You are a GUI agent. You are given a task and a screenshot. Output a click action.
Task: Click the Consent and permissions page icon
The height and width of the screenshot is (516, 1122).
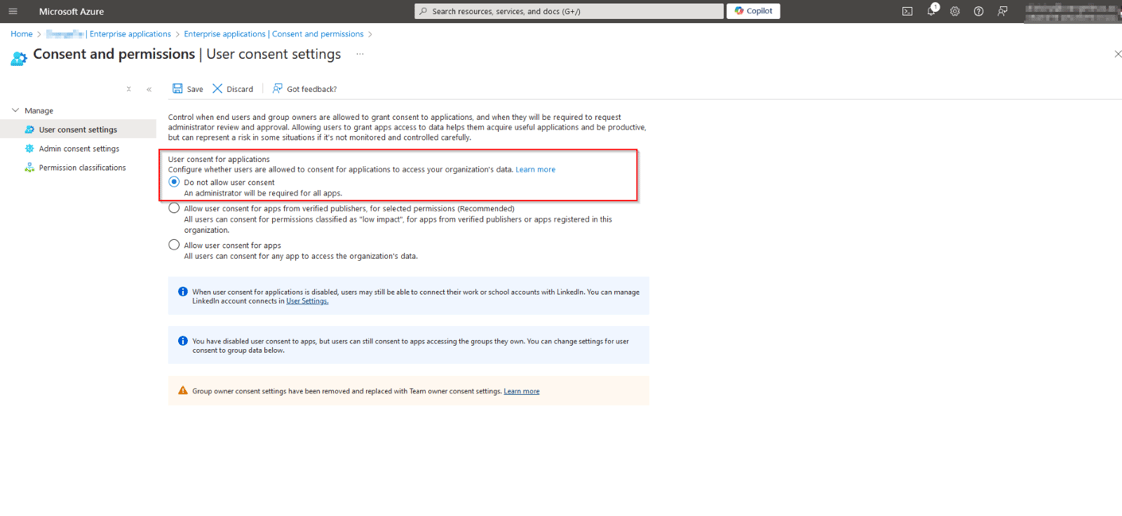(x=19, y=57)
